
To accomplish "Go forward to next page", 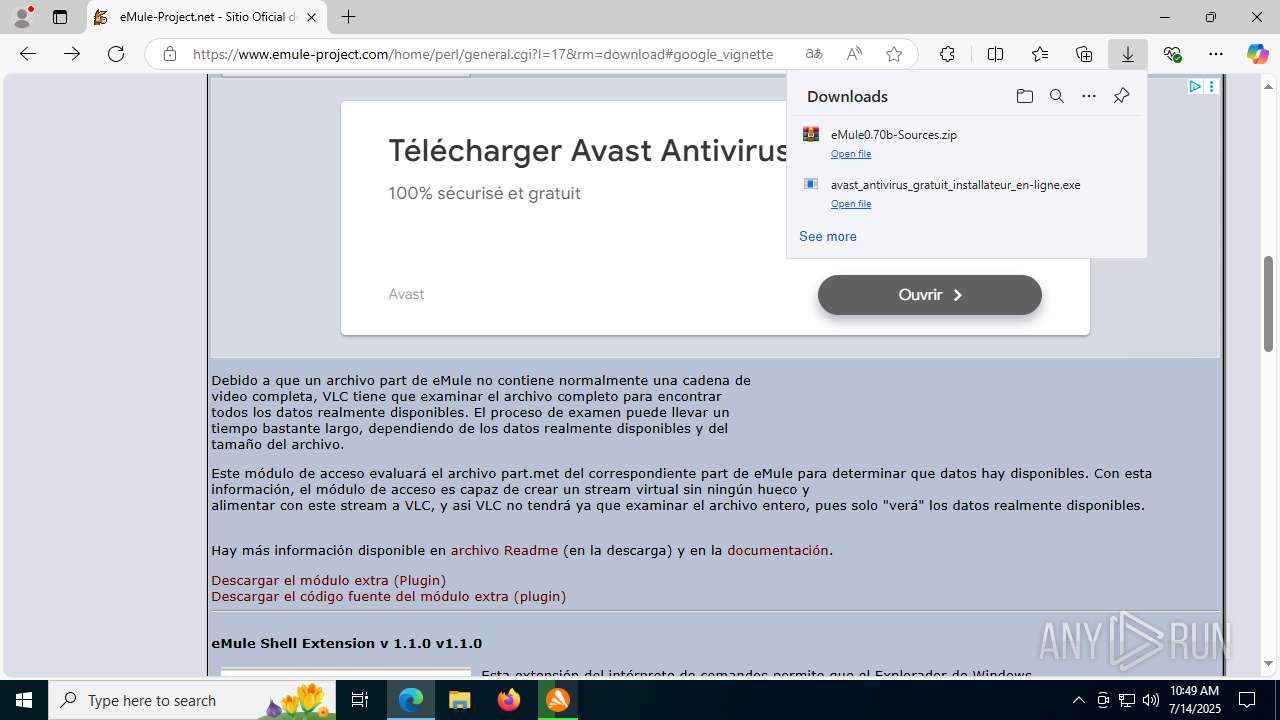I will tap(72, 54).
